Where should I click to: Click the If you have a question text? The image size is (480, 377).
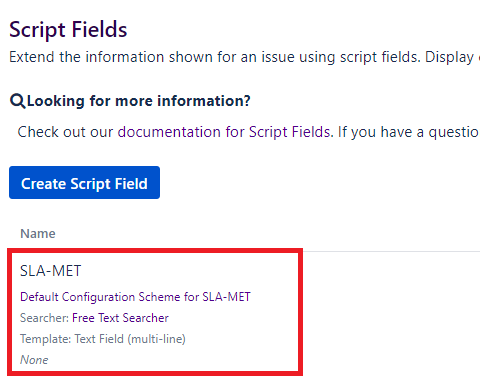(x=409, y=132)
